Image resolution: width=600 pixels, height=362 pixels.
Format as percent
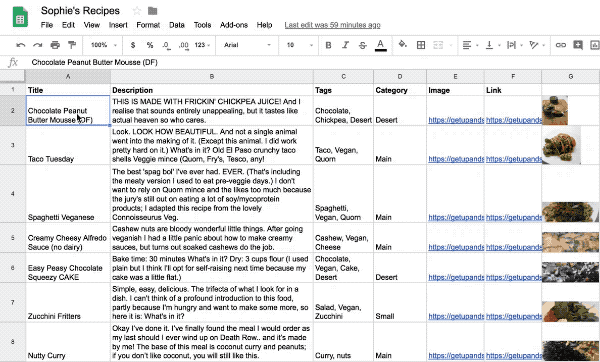pyautogui.click(x=150, y=45)
